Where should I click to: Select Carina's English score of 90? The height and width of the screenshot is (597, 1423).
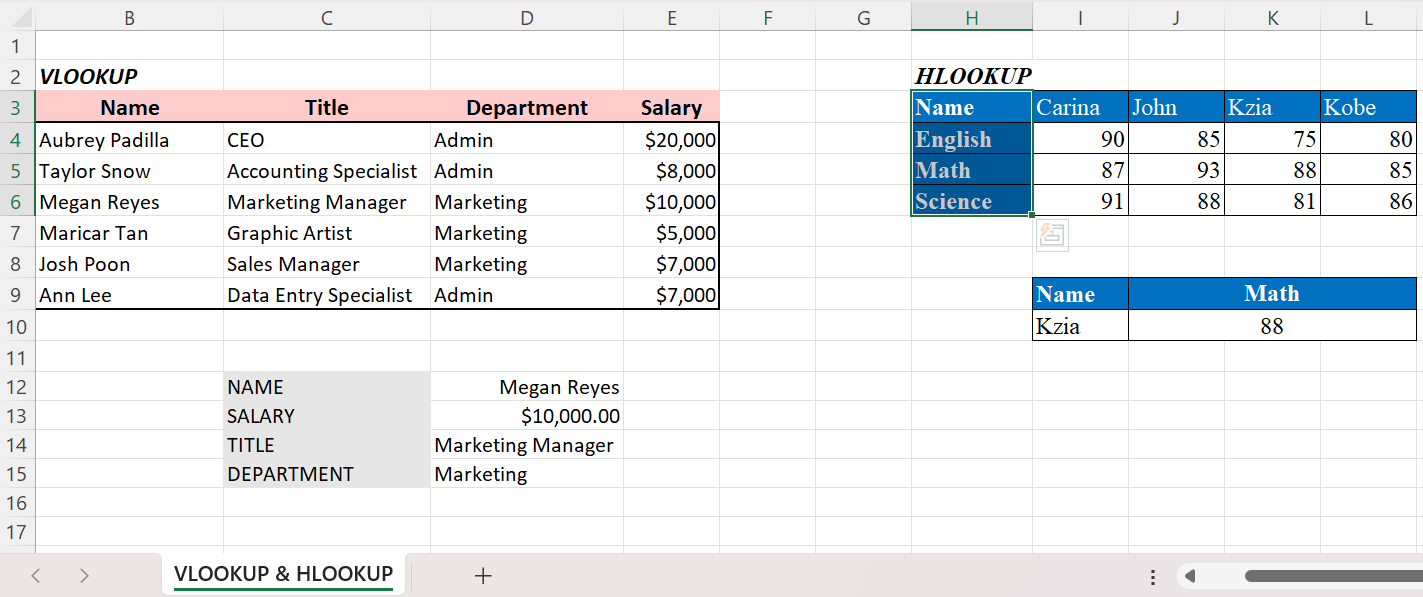click(1080, 139)
